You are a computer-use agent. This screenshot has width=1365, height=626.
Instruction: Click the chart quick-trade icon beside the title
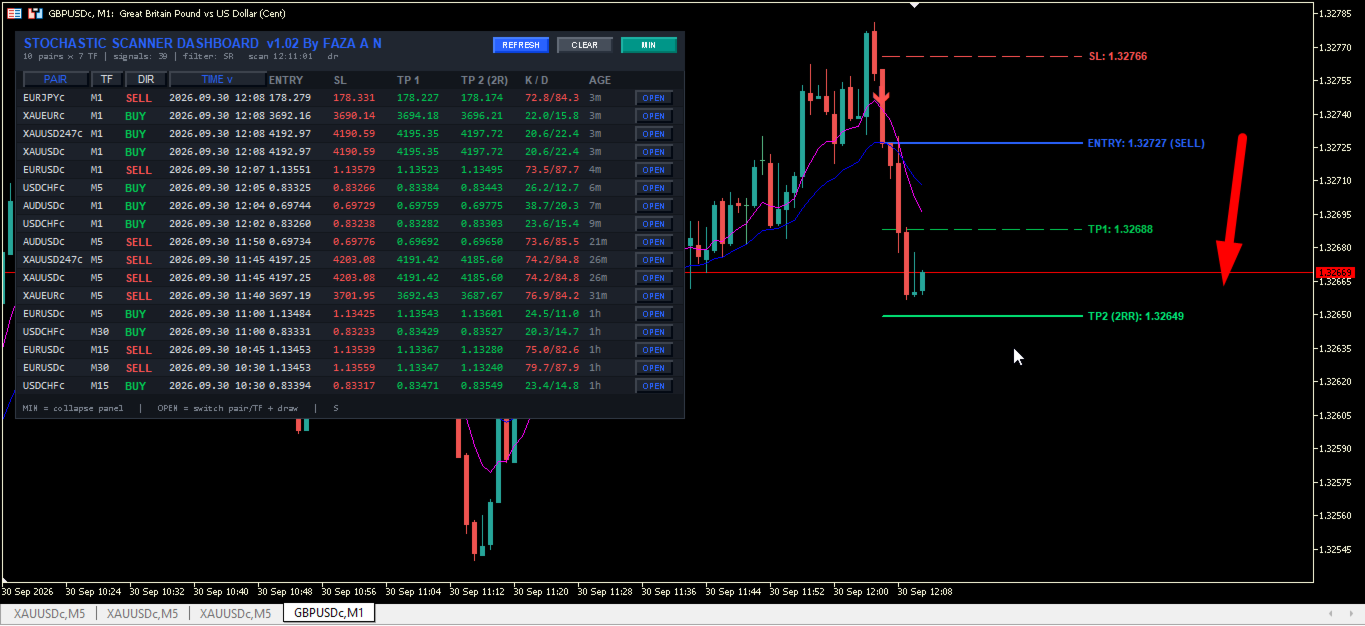tap(35, 13)
